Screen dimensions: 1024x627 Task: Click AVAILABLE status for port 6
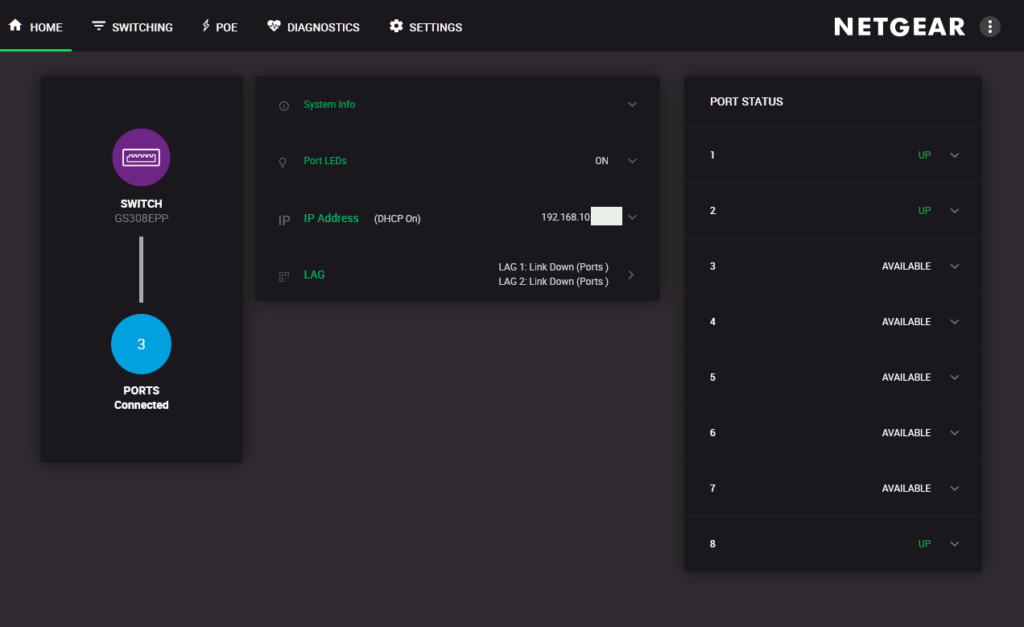(x=906, y=433)
